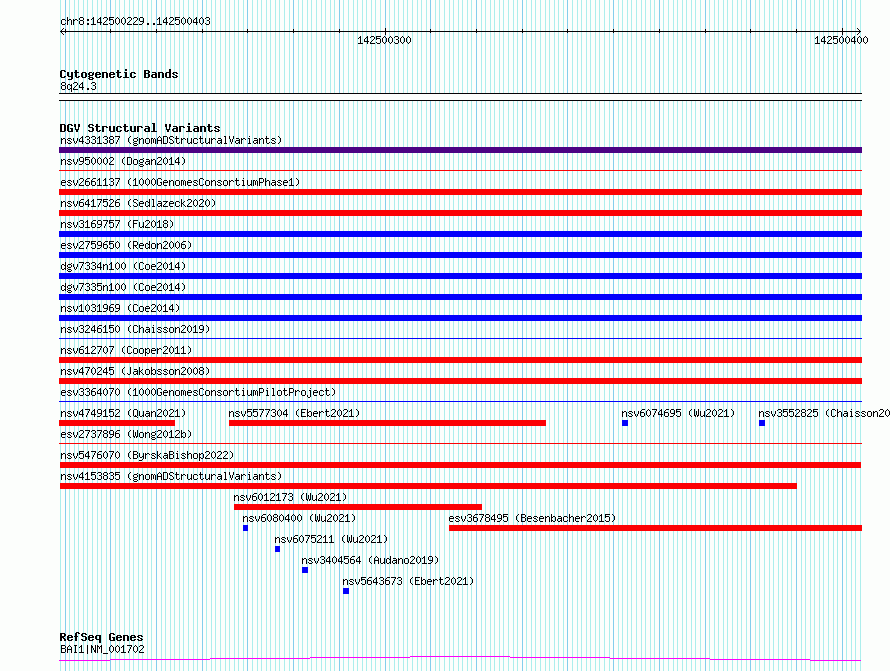Click the small blue nsv6074695 marker
The height and width of the screenshot is (671, 890).
click(x=625, y=423)
